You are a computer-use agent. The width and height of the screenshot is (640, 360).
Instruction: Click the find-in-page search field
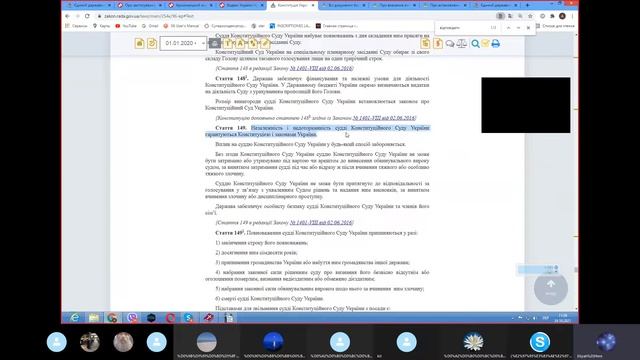coord(463,28)
